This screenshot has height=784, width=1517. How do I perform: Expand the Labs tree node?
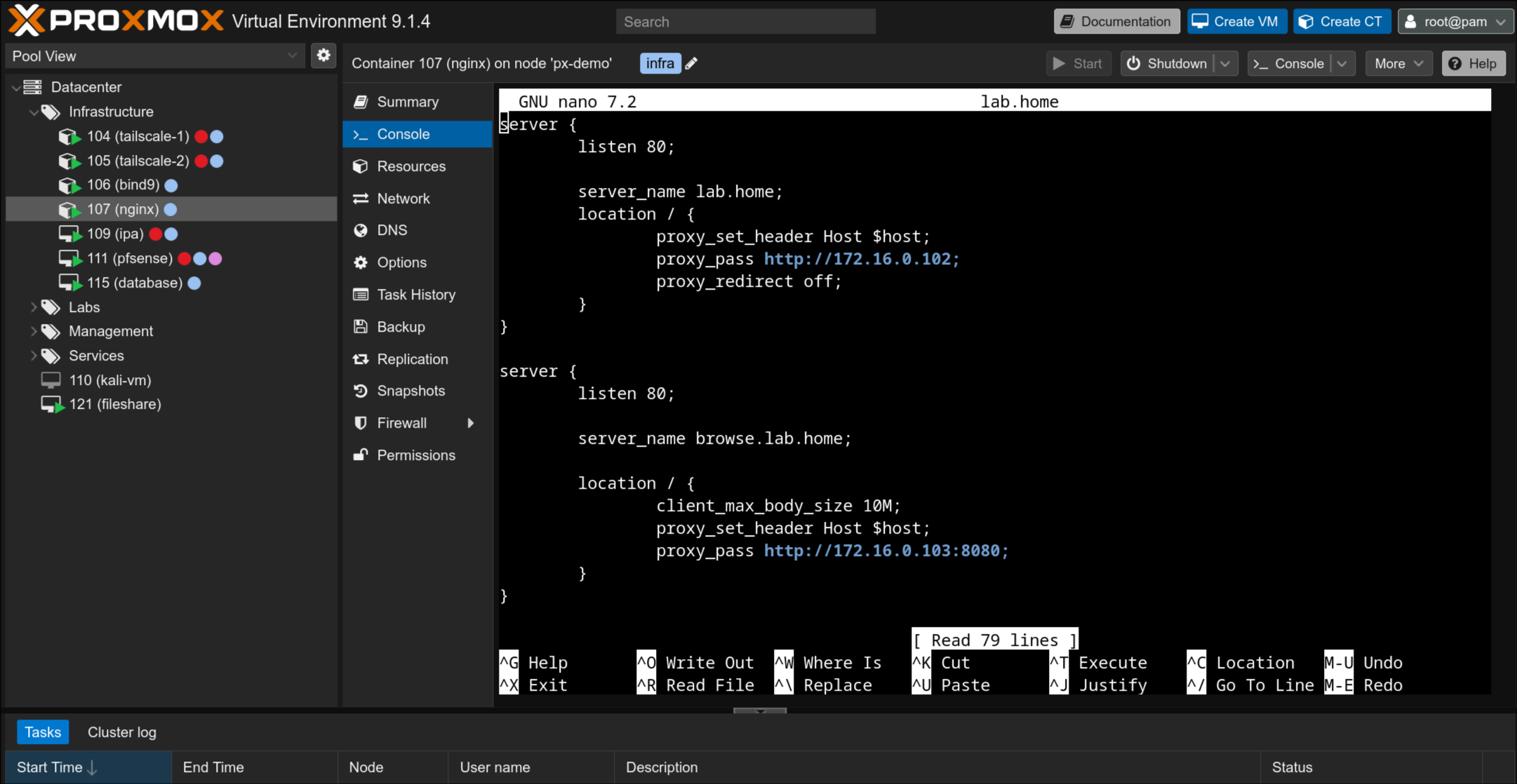coord(34,307)
